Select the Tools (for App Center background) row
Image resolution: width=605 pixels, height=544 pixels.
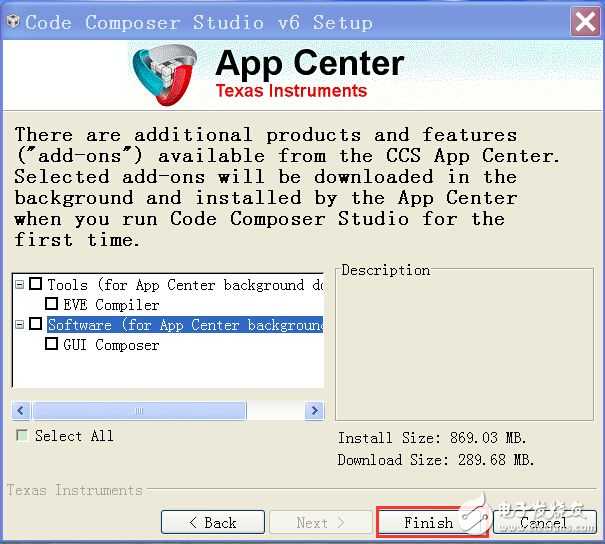pyautogui.click(x=185, y=285)
